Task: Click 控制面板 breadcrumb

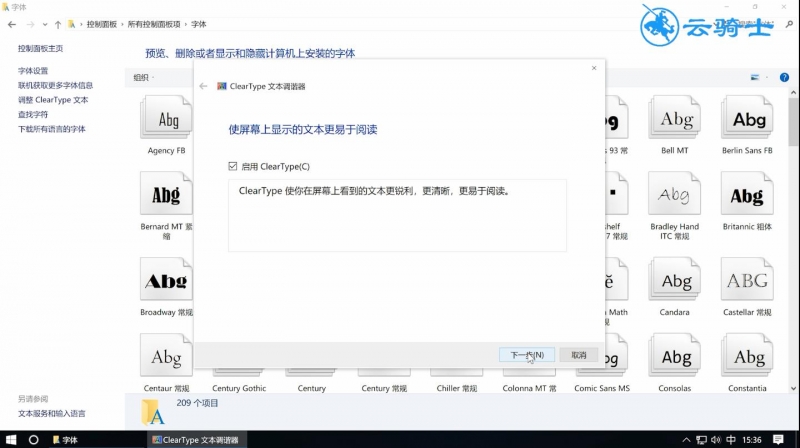Action: click(102, 24)
